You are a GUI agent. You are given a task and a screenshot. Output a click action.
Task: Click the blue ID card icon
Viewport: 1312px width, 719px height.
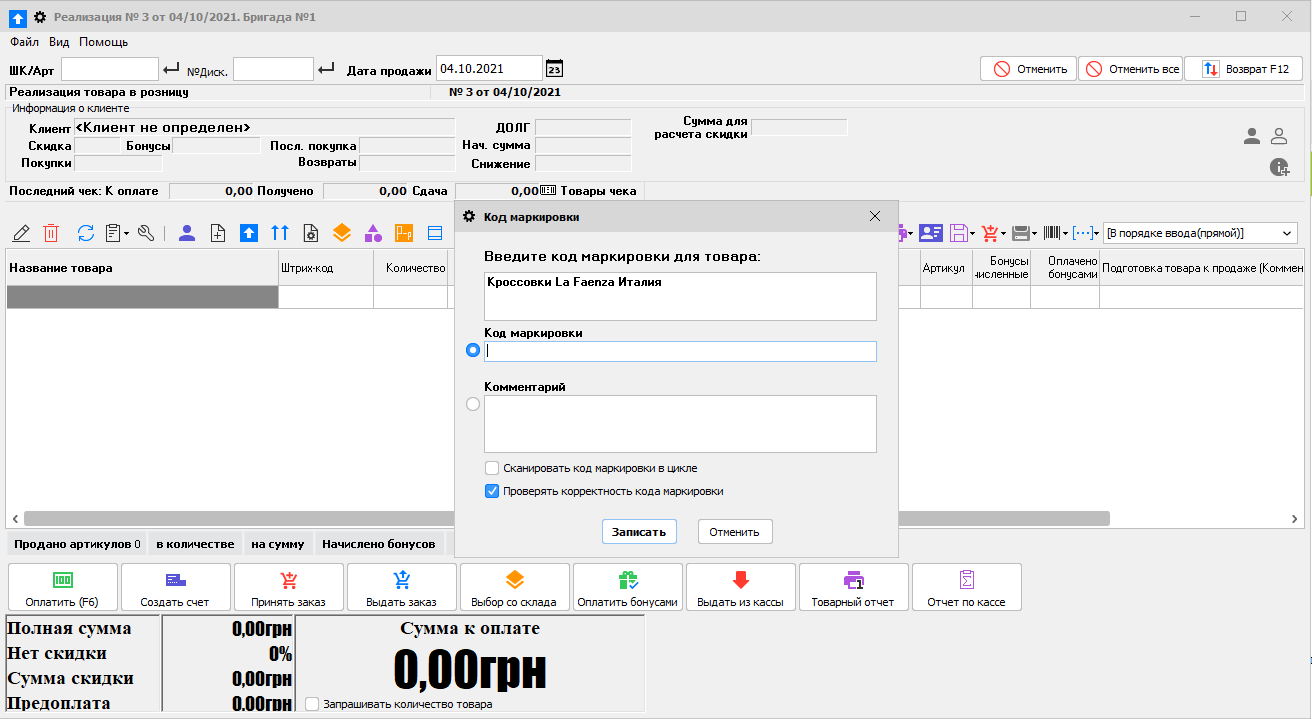(x=931, y=233)
